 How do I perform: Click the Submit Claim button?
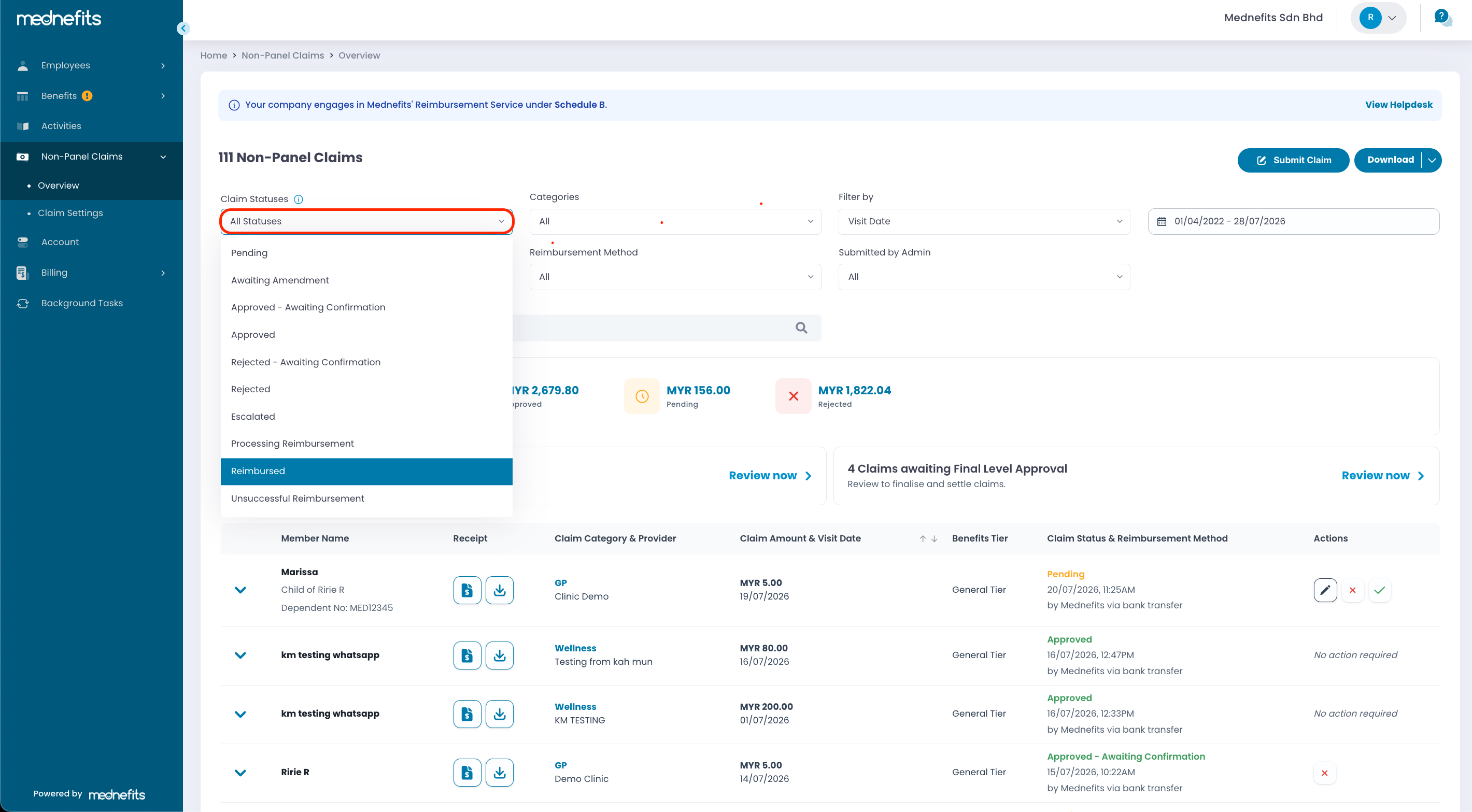[1293, 160]
